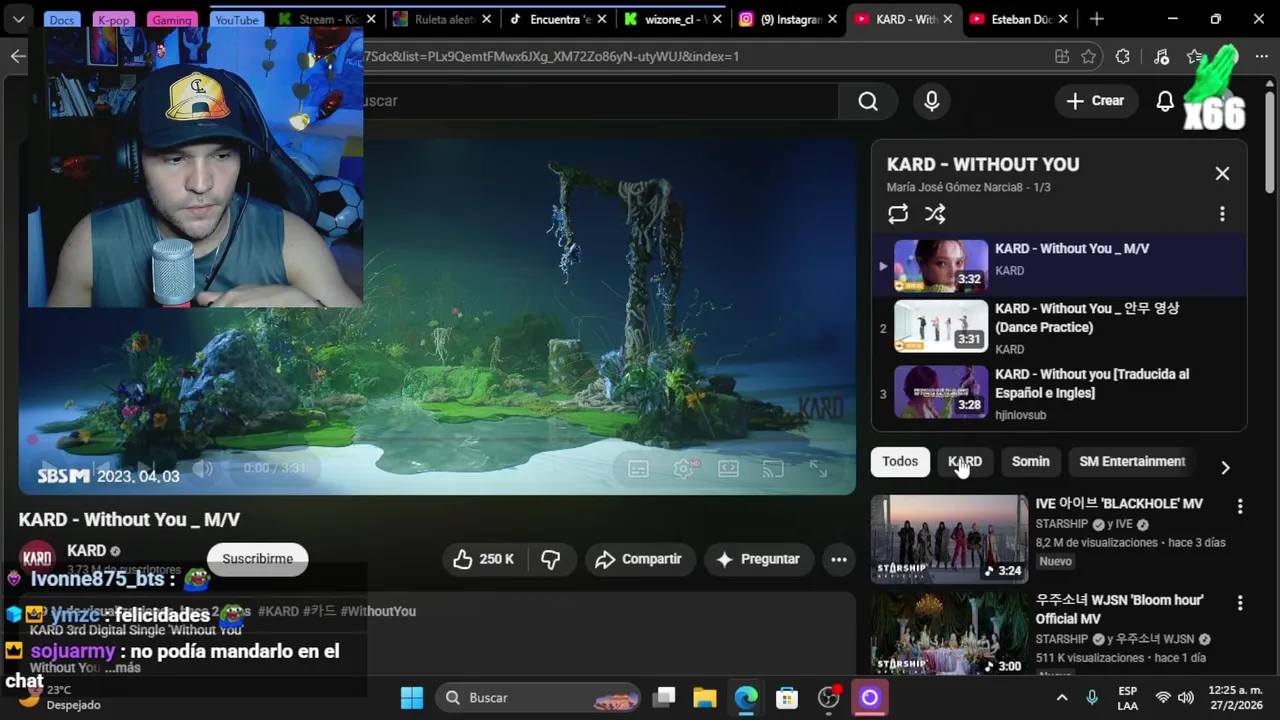Switch to 'Esteban Dúc' browser tab
1280x720 pixels.
coord(1017,19)
